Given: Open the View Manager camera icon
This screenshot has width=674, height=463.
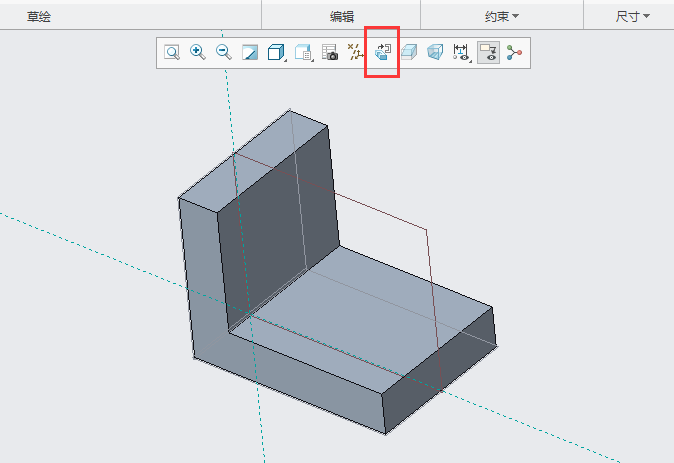Looking at the screenshot, I should tap(330, 52).
